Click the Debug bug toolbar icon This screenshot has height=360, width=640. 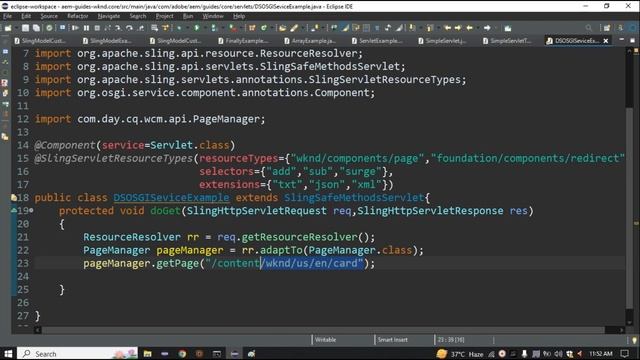[179, 28]
